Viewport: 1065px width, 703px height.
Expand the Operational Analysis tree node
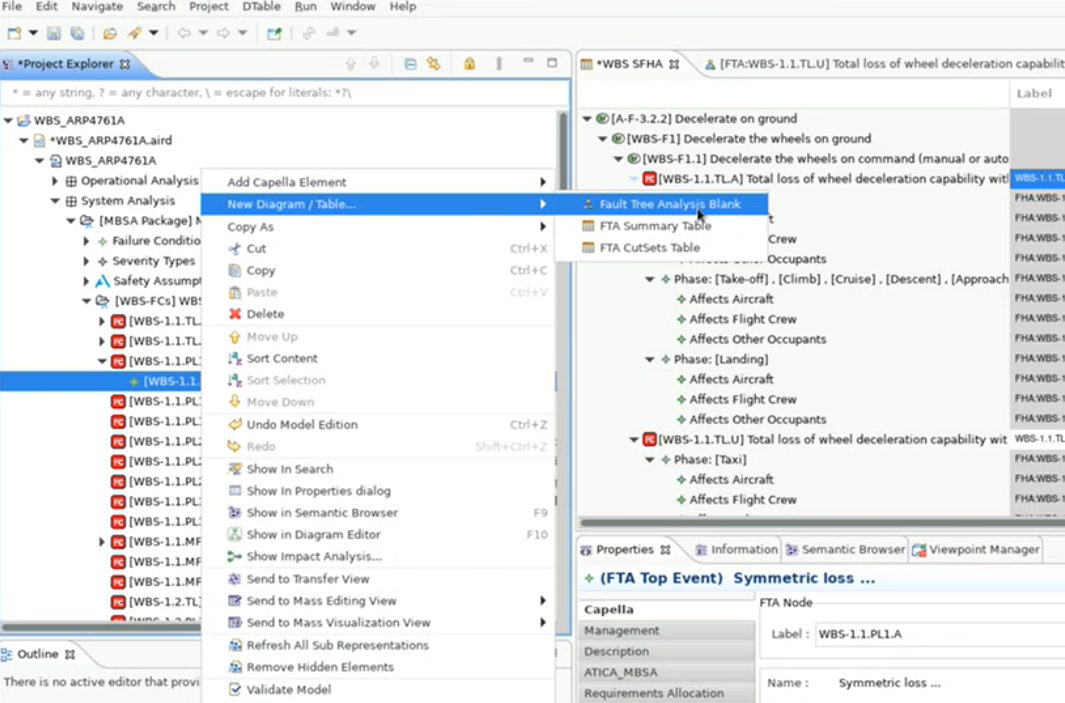[x=55, y=181]
